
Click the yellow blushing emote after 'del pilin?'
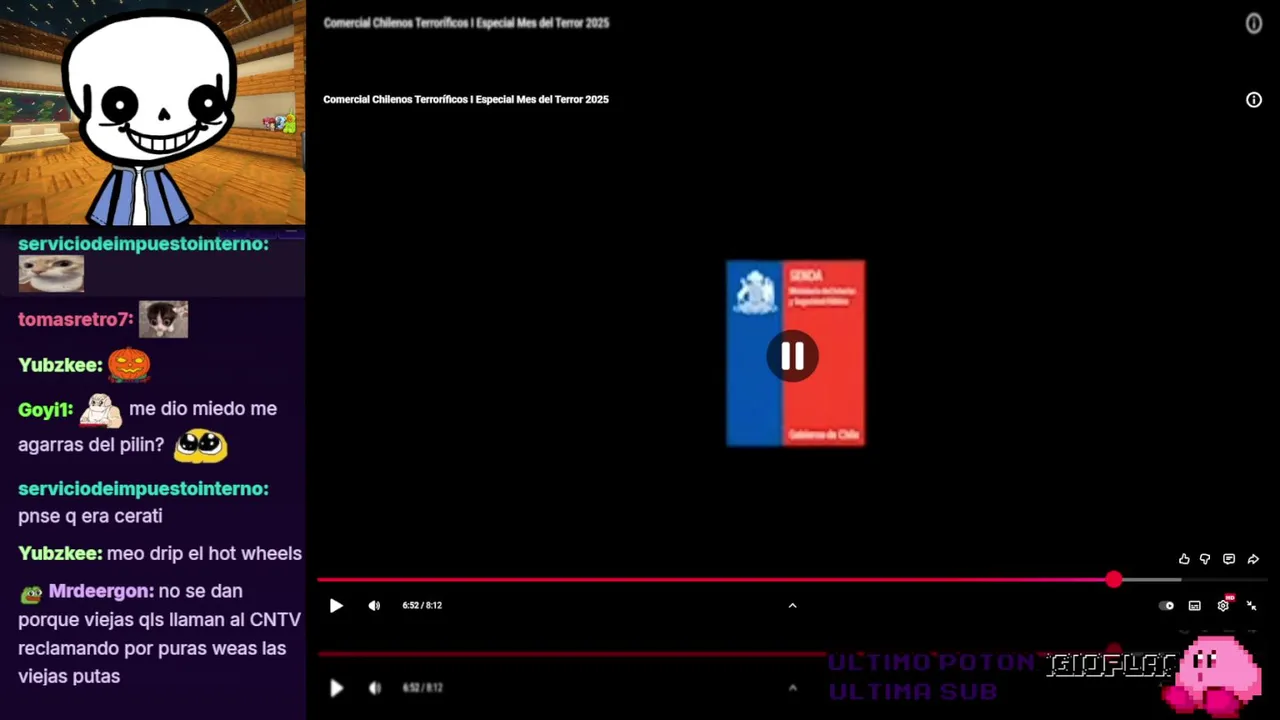pos(201,446)
